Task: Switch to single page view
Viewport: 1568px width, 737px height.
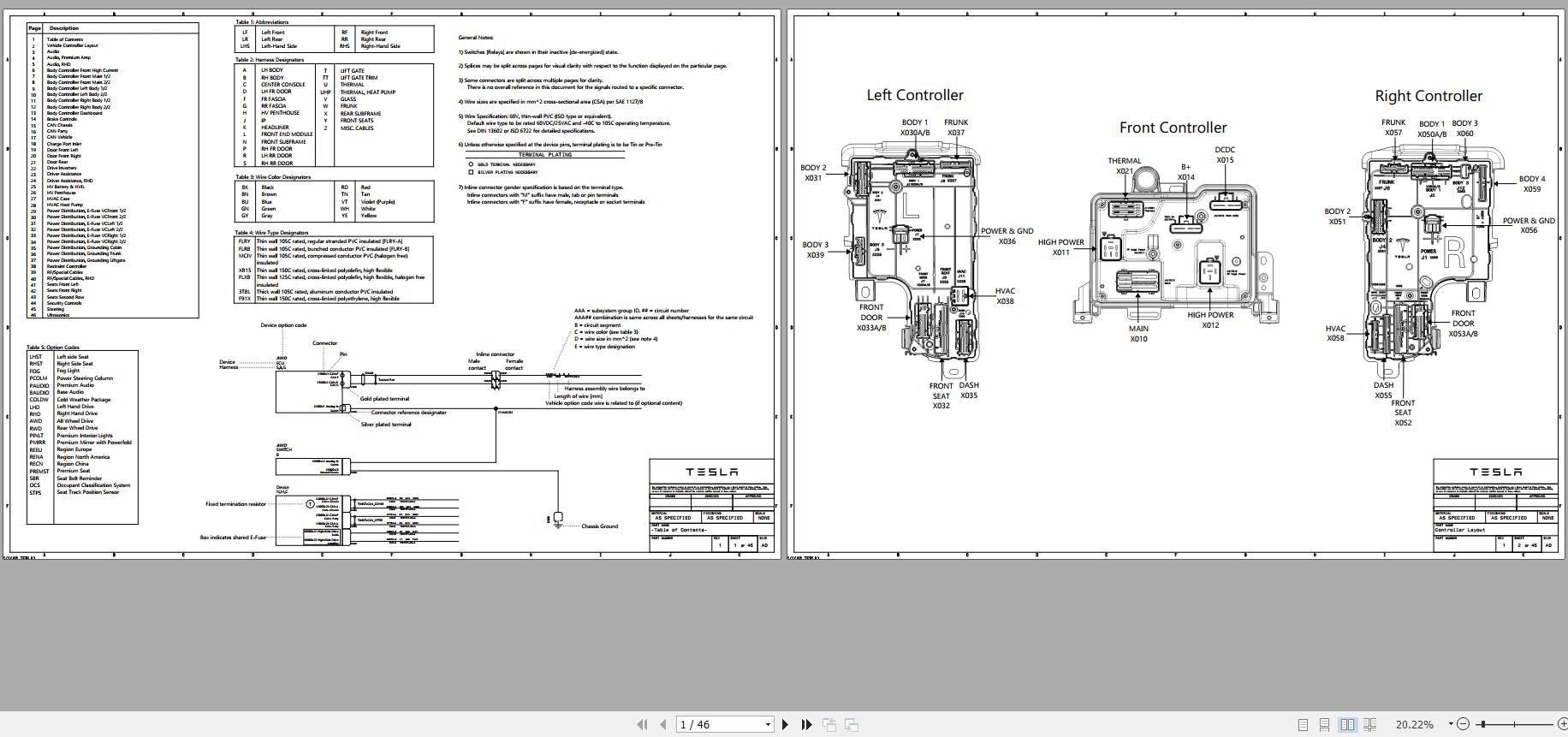Action: pyautogui.click(x=1303, y=724)
